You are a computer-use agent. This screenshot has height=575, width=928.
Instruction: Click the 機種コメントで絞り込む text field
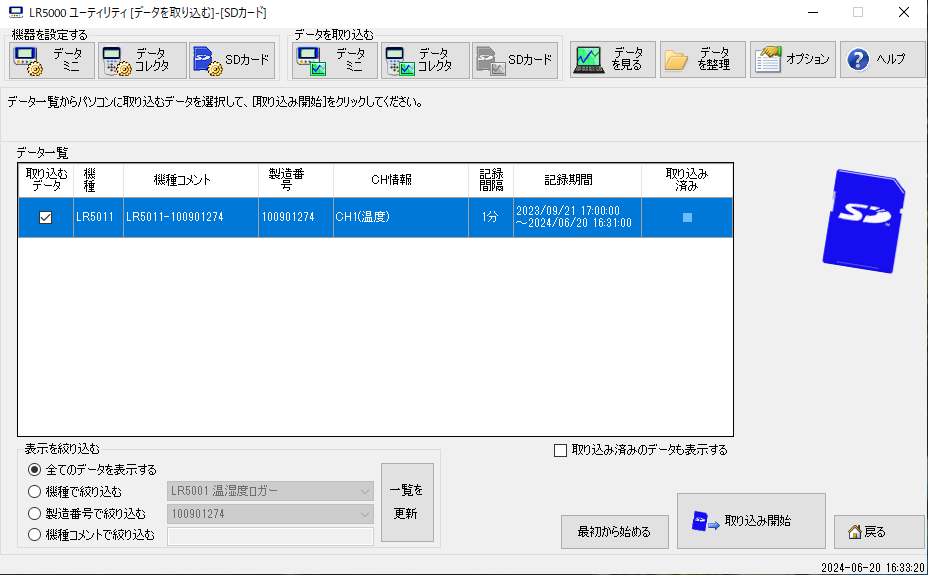(270, 536)
